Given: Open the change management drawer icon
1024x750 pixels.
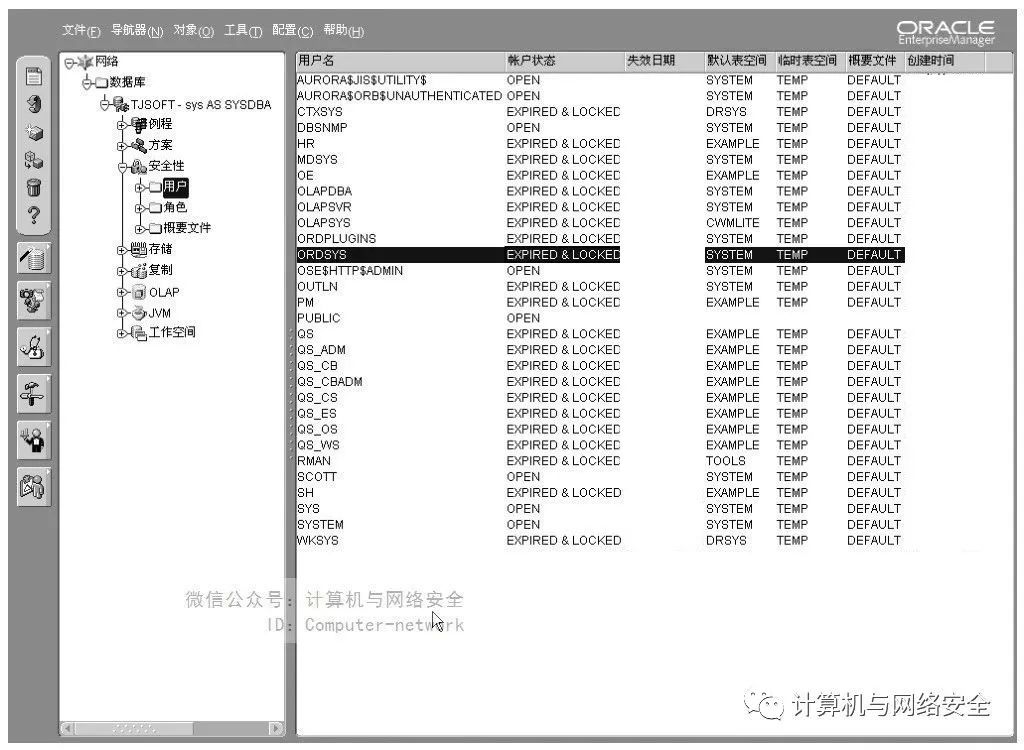Looking at the screenshot, I should tap(34, 440).
